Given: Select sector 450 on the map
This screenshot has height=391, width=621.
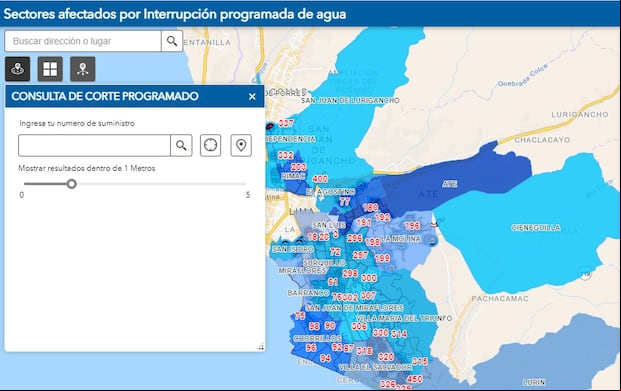Looking at the screenshot, I should (x=414, y=379).
